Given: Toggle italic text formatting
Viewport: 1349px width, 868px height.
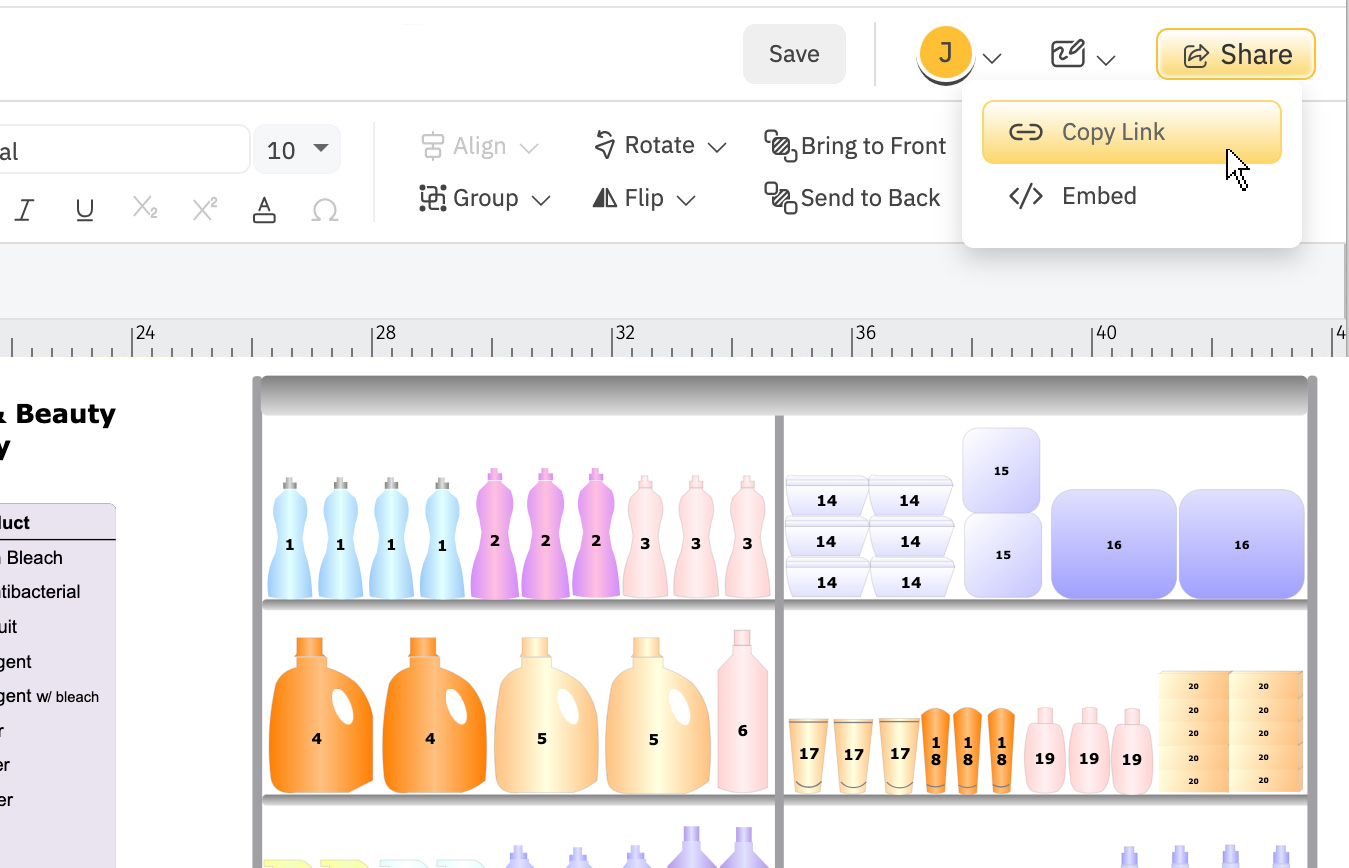Looking at the screenshot, I should (24, 210).
